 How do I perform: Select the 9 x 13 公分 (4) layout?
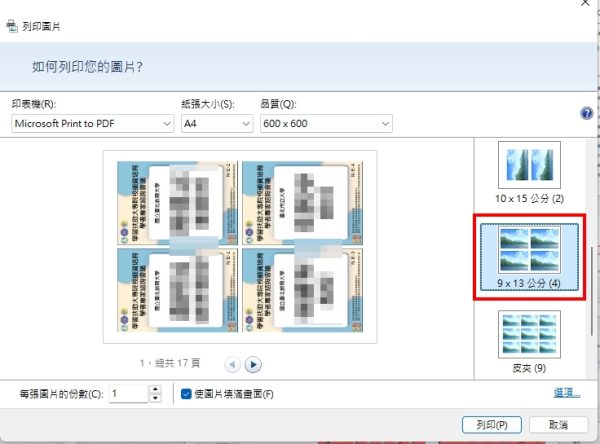pyautogui.click(x=529, y=253)
